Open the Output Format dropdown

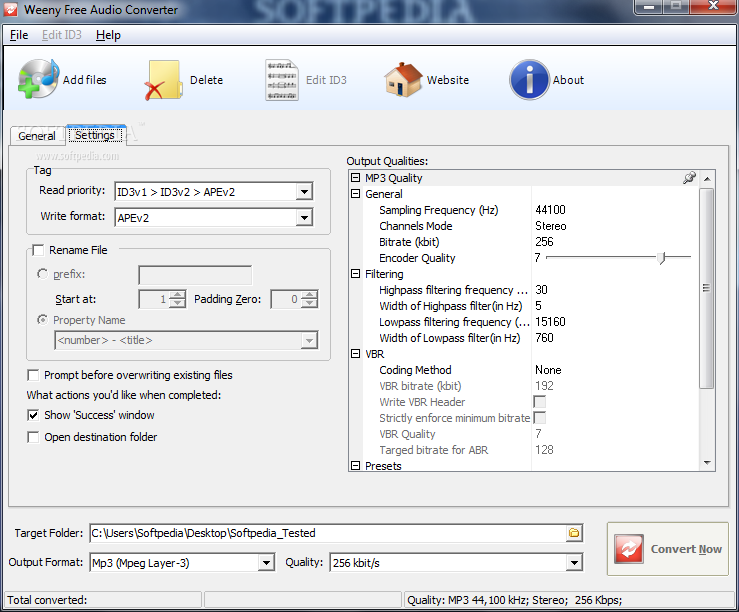266,563
